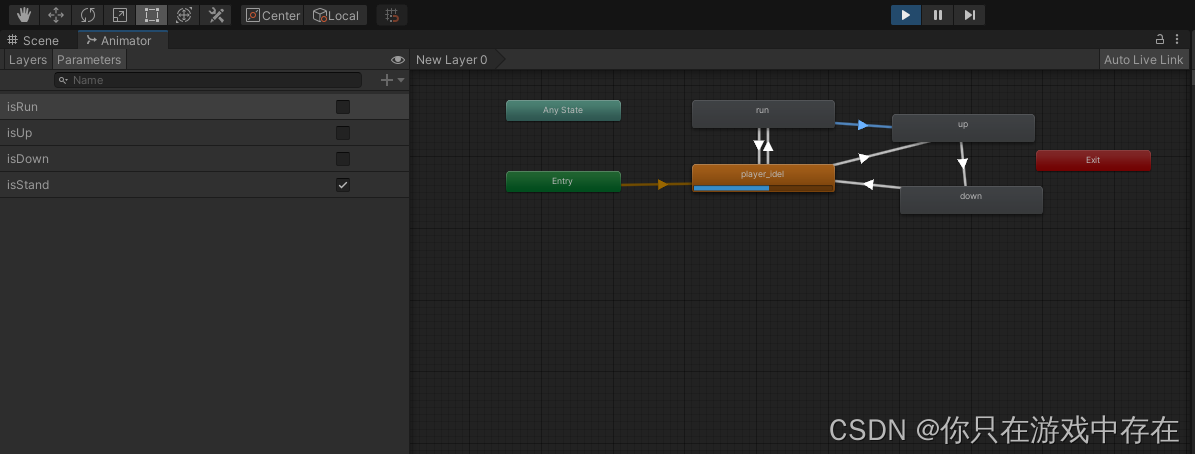Viewport: 1195px width, 454px height.
Task: Switch to the Scene tab
Action: coord(34,40)
